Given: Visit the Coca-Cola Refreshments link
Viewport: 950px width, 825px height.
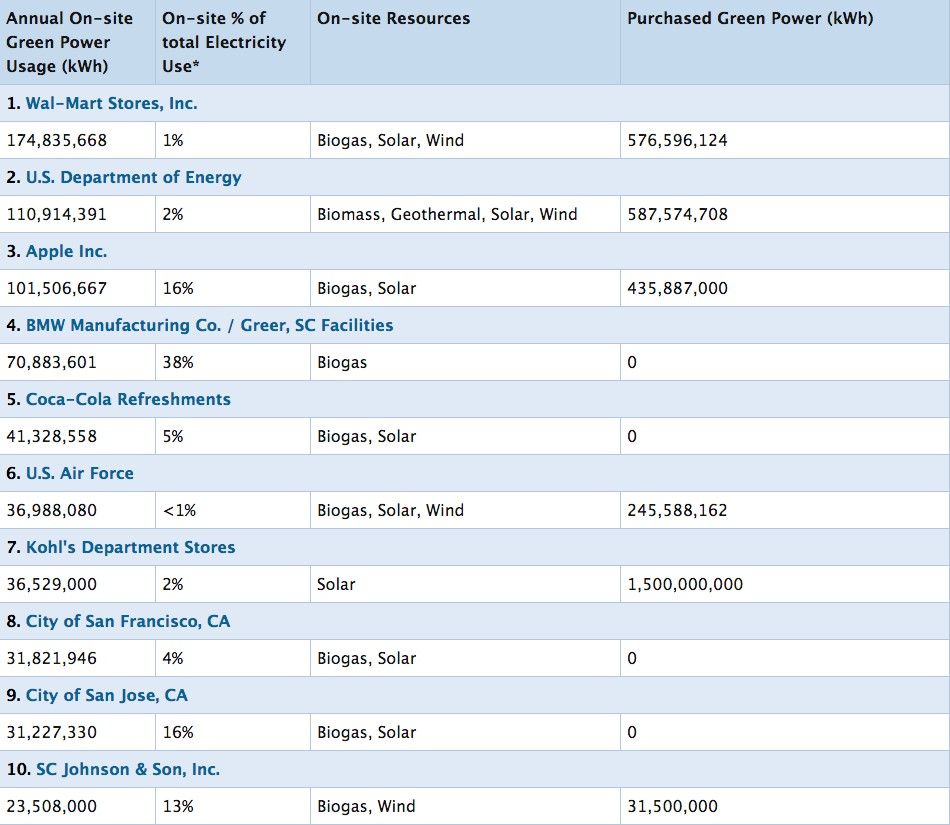Looking at the screenshot, I should (128, 399).
